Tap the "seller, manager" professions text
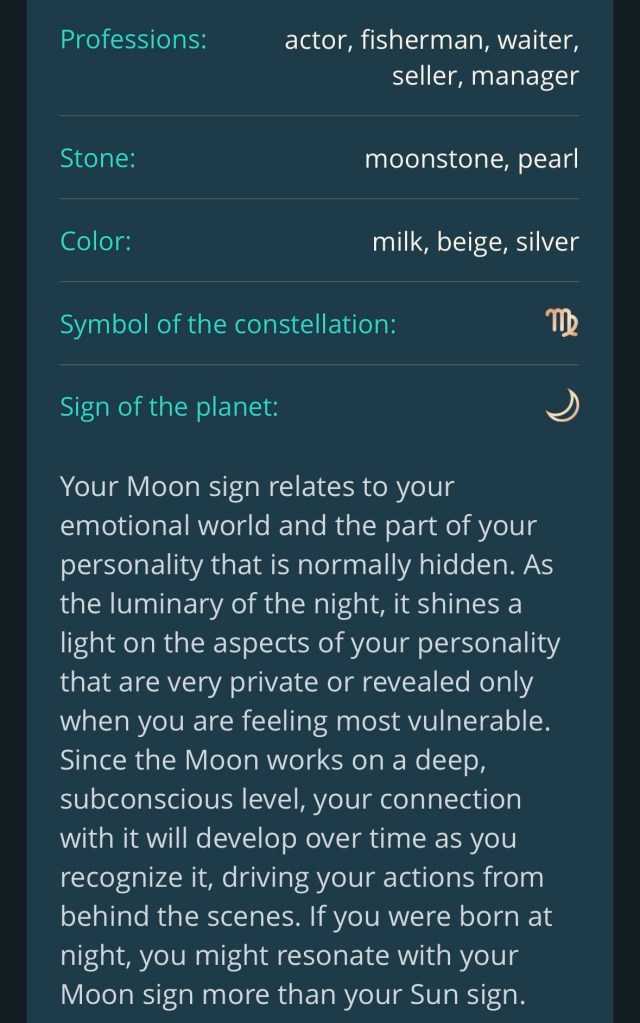The height and width of the screenshot is (1023, 640). click(485, 76)
